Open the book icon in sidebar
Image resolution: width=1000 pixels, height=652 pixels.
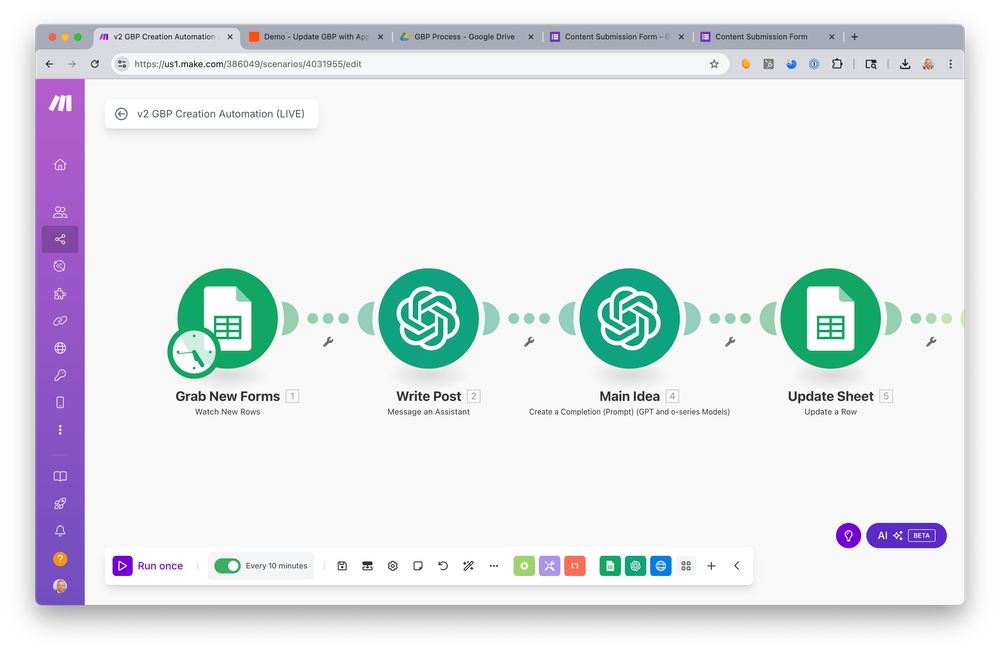pos(60,476)
